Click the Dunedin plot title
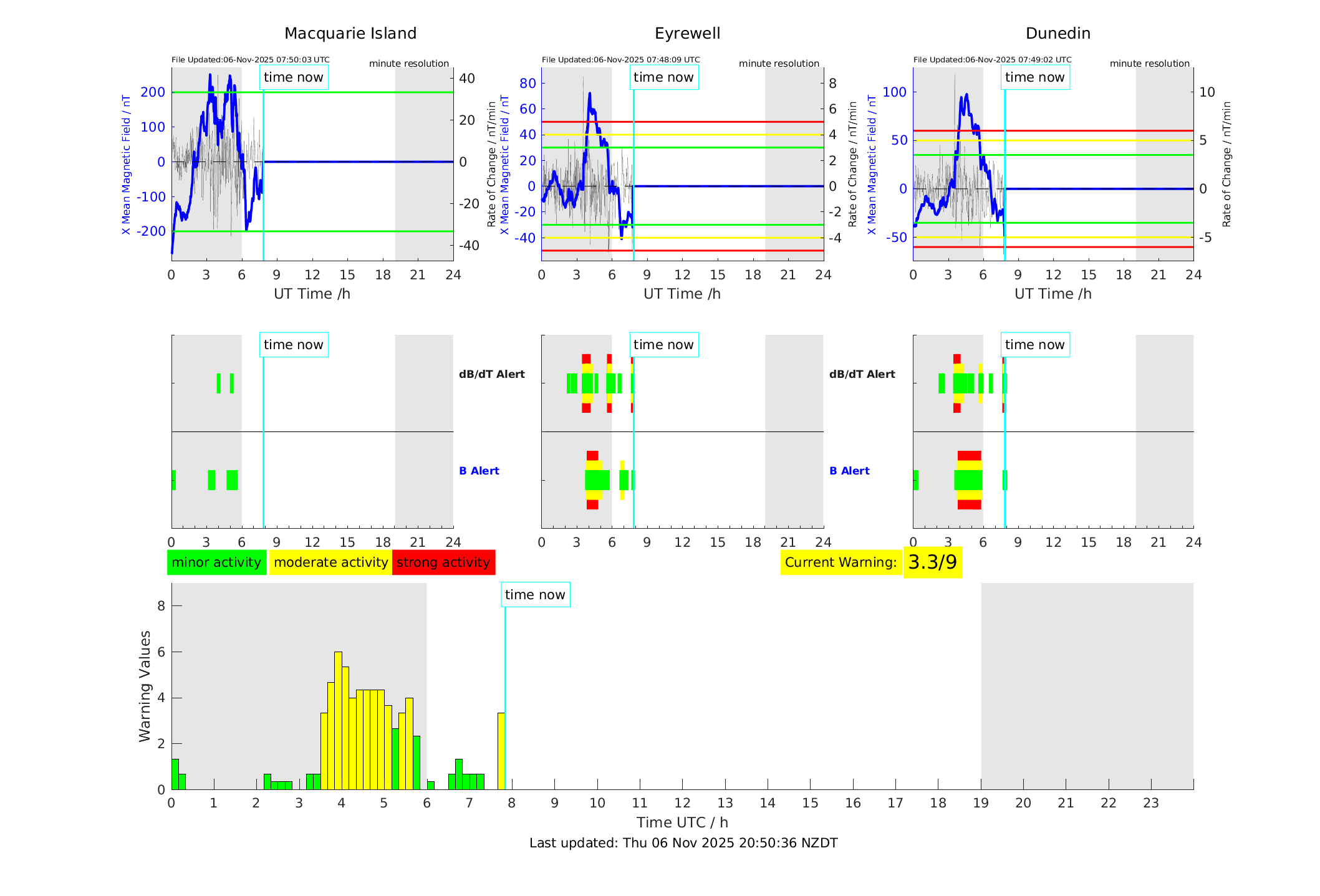The height and width of the screenshot is (896, 1320). tap(1057, 34)
